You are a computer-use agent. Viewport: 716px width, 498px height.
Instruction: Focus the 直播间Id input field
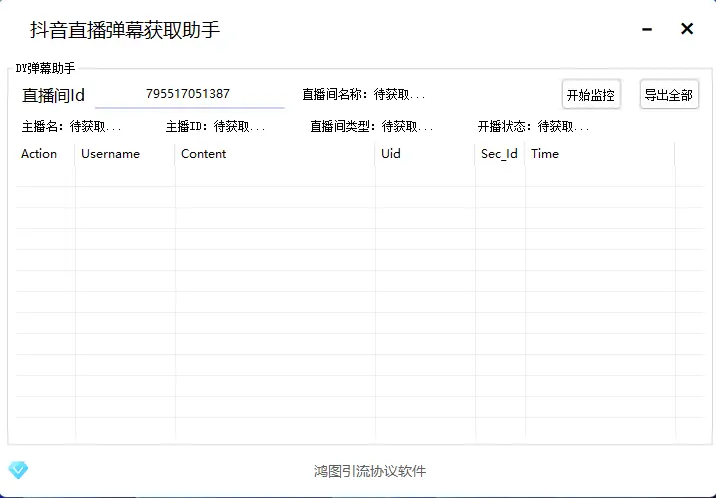coord(190,94)
